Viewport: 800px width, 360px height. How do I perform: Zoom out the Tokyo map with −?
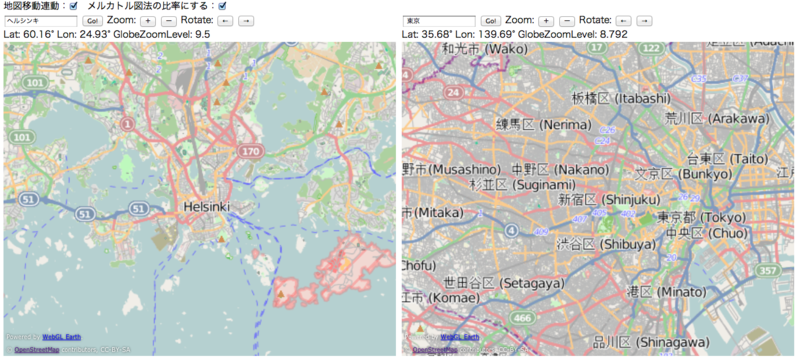[567, 21]
